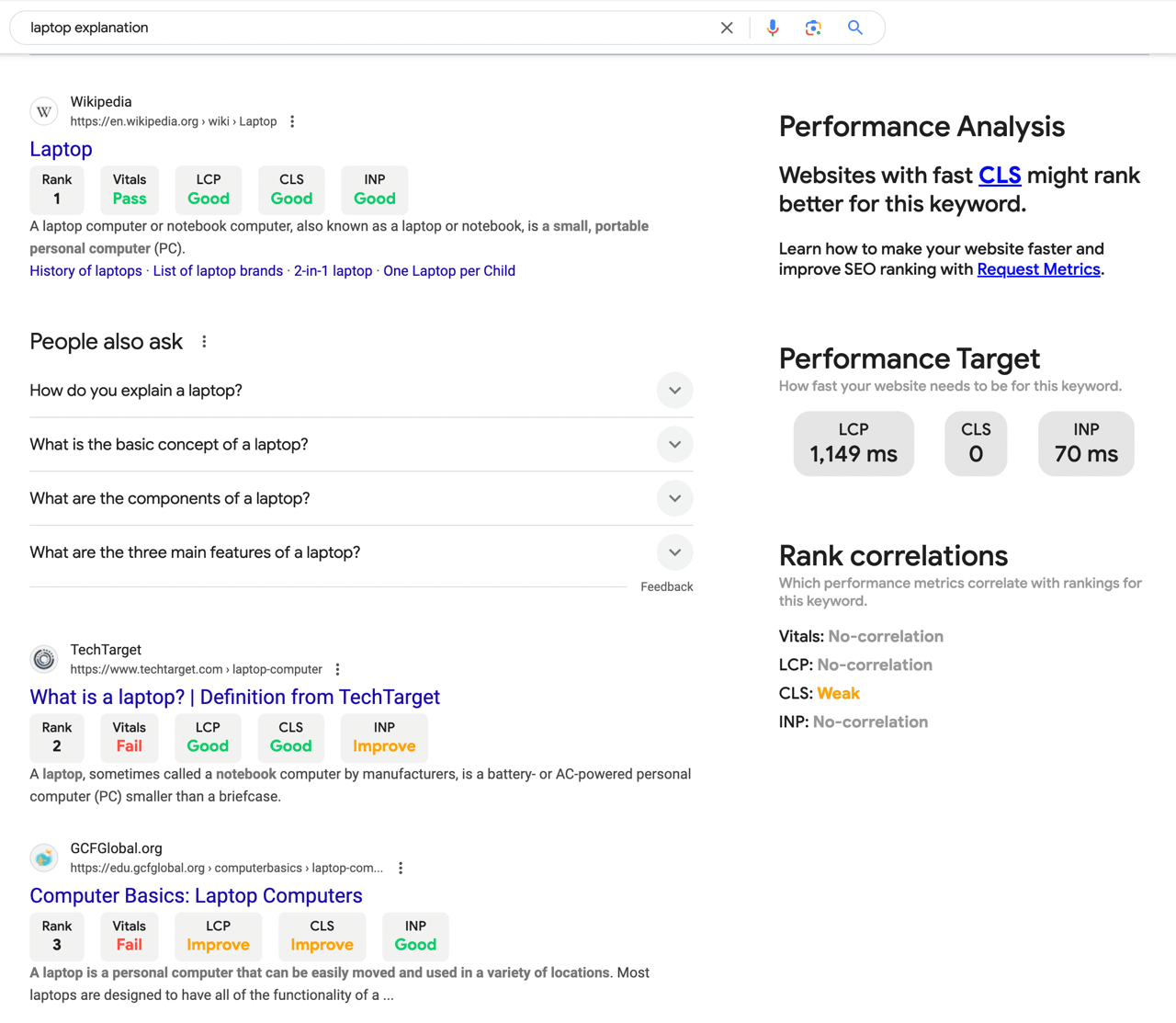
Task: Click the 'Vitals Fail' badge on the GCFGlobal result
Action: (x=130, y=936)
